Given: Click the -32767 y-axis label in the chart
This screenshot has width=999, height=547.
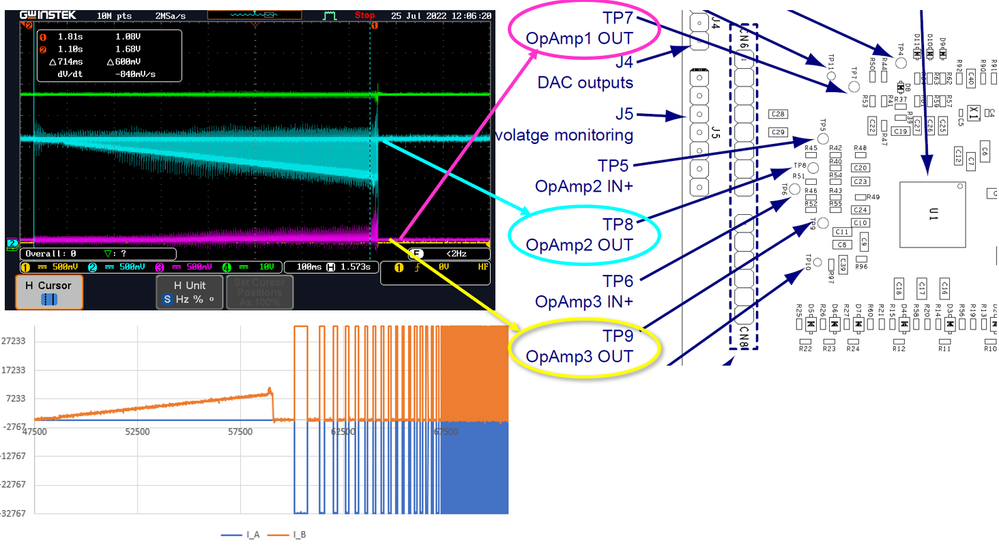Looking at the screenshot, I should (x=13, y=513).
